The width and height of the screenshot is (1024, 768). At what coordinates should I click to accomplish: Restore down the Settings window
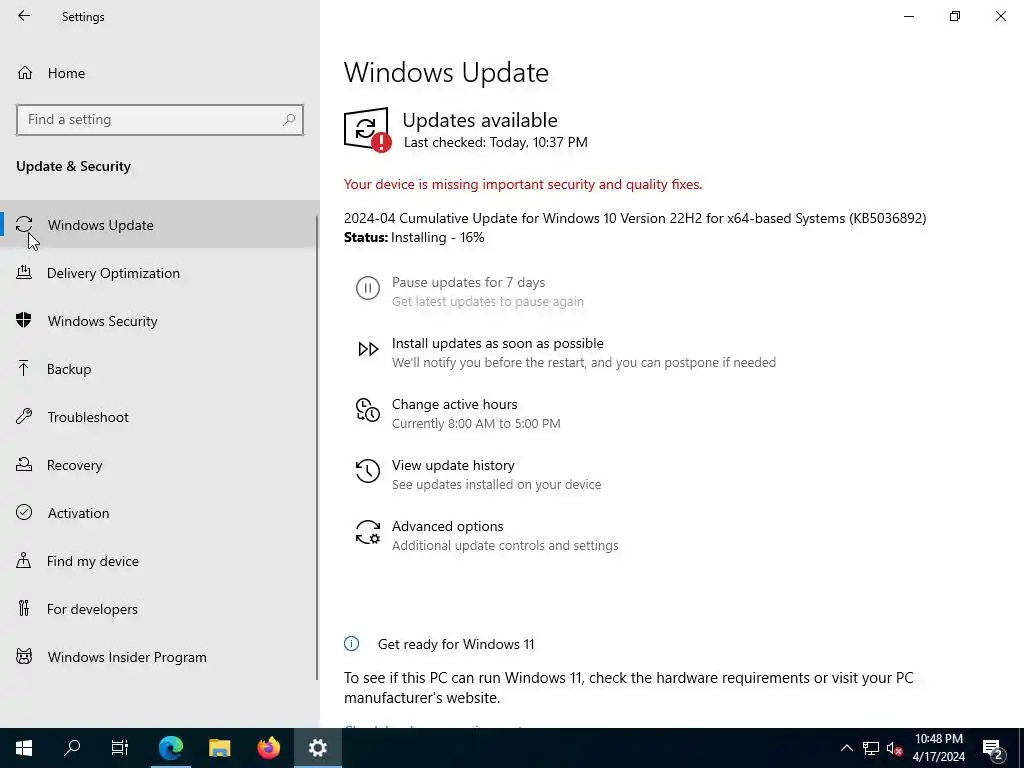(x=955, y=16)
